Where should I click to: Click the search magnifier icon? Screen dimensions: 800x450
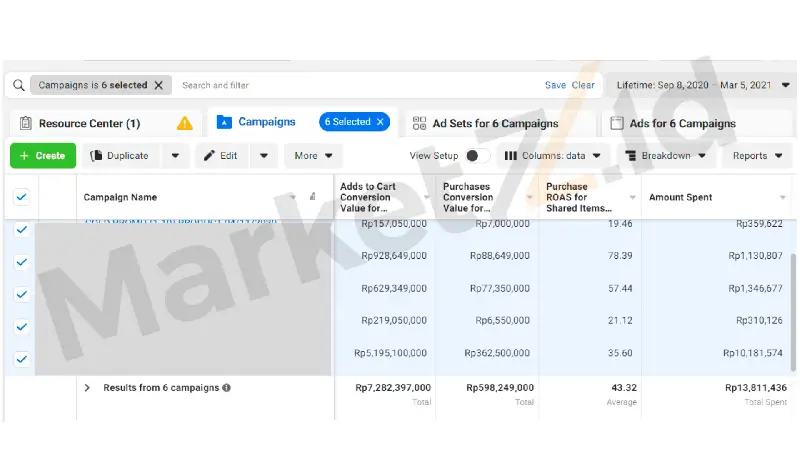18,86
